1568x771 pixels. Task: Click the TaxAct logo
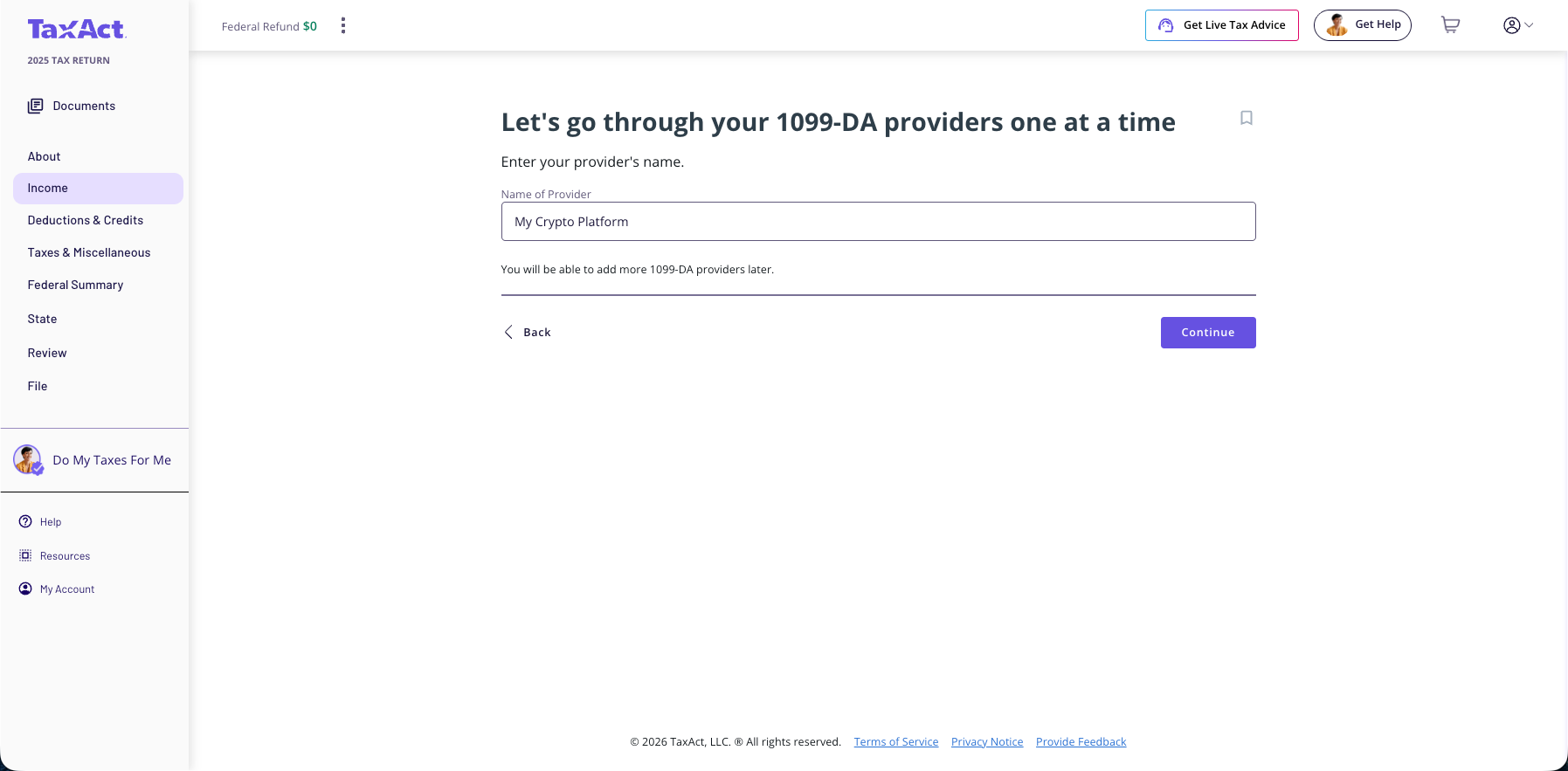77,30
